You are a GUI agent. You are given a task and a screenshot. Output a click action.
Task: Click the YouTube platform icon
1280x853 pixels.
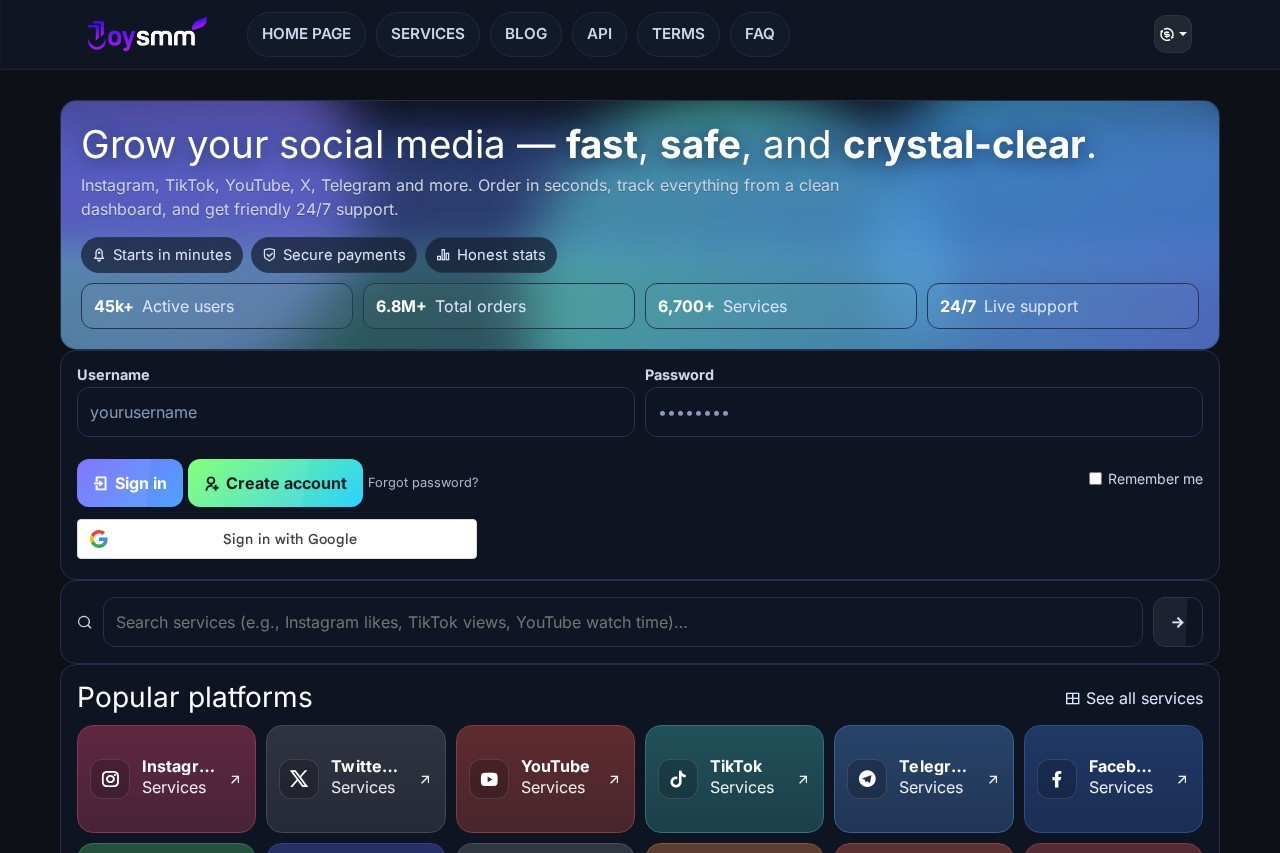[x=489, y=779]
